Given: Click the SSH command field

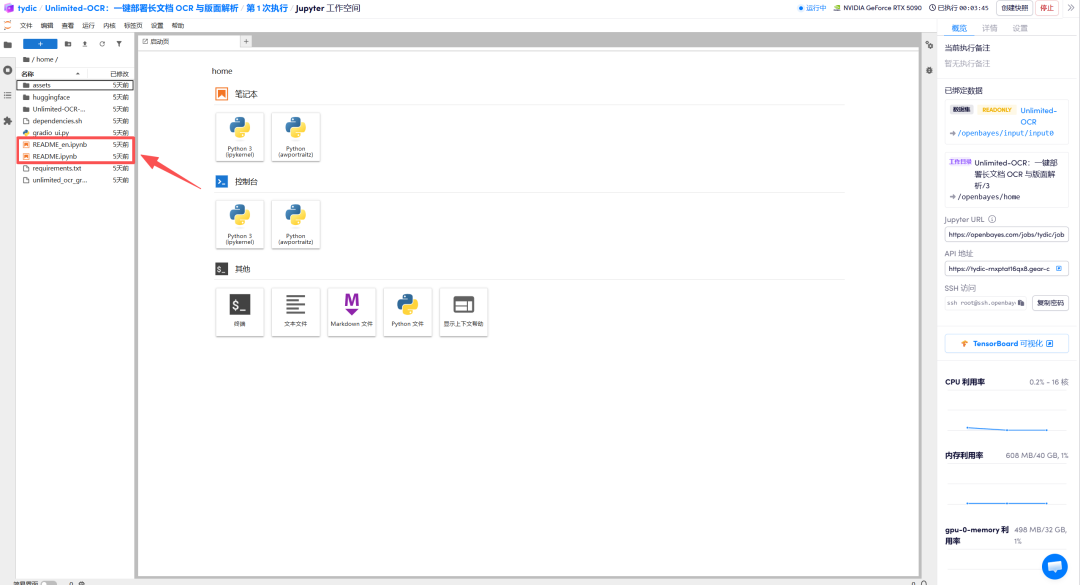Looking at the screenshot, I should [x=986, y=302].
